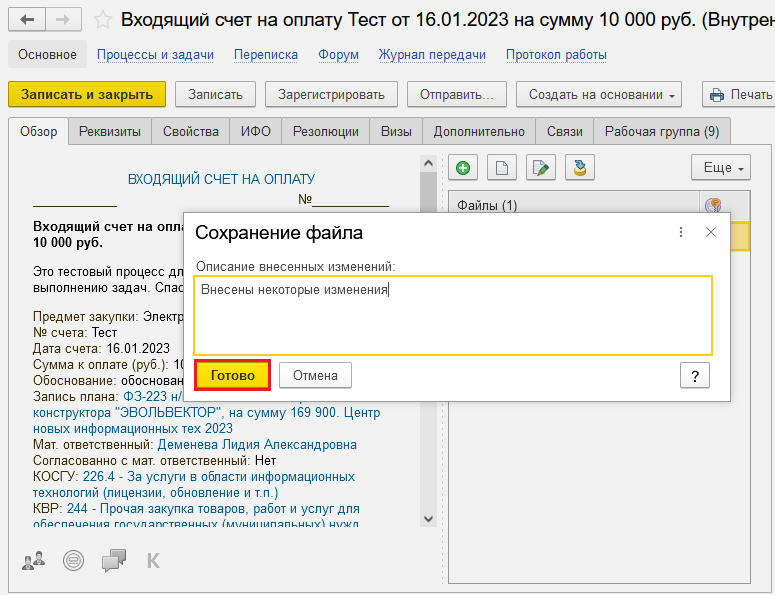Click the scrollbar down arrow in overview

coord(428,519)
